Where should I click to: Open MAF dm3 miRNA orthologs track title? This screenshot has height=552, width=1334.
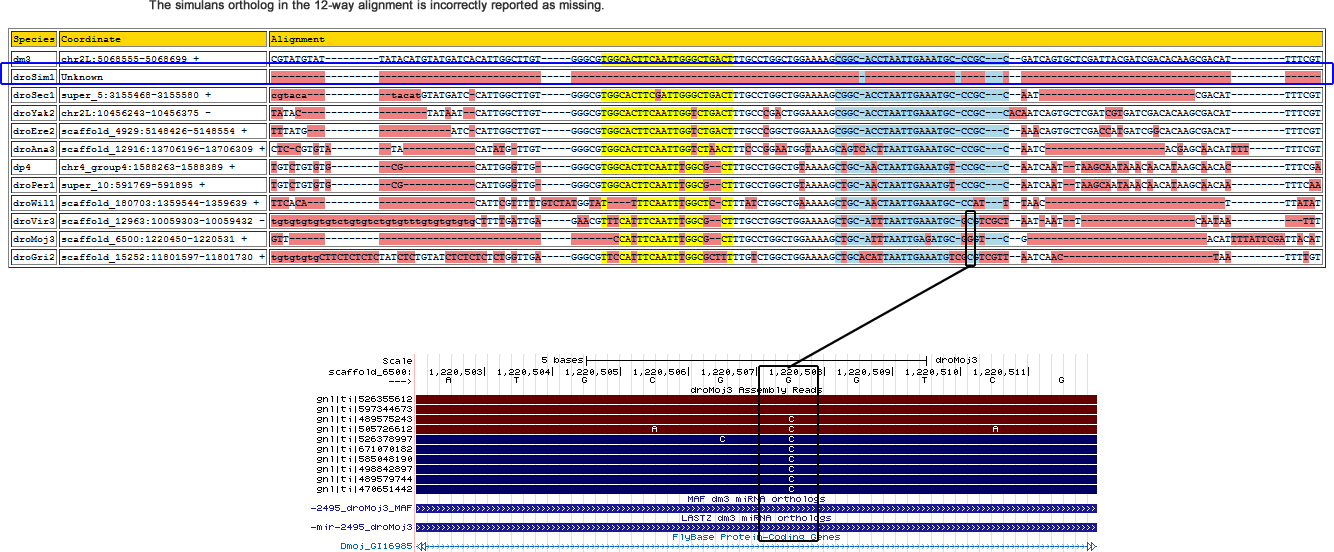pyautogui.click(x=756, y=498)
